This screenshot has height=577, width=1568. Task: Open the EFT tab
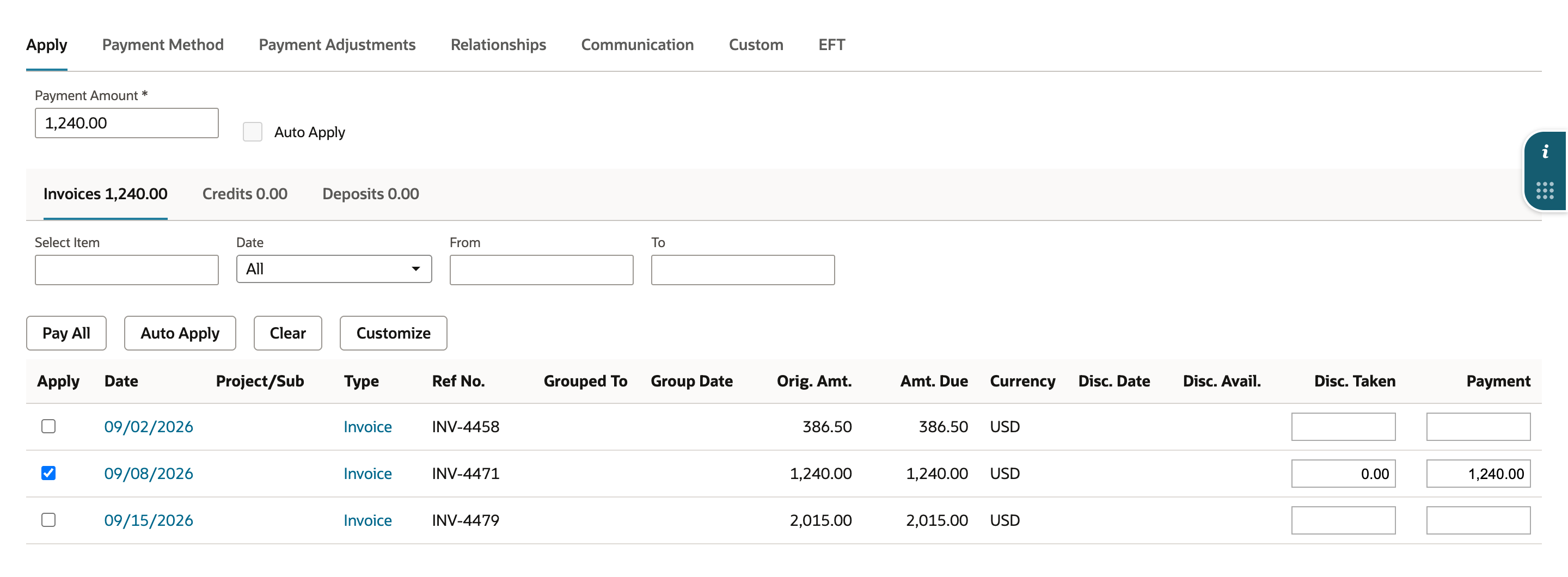pyautogui.click(x=831, y=45)
